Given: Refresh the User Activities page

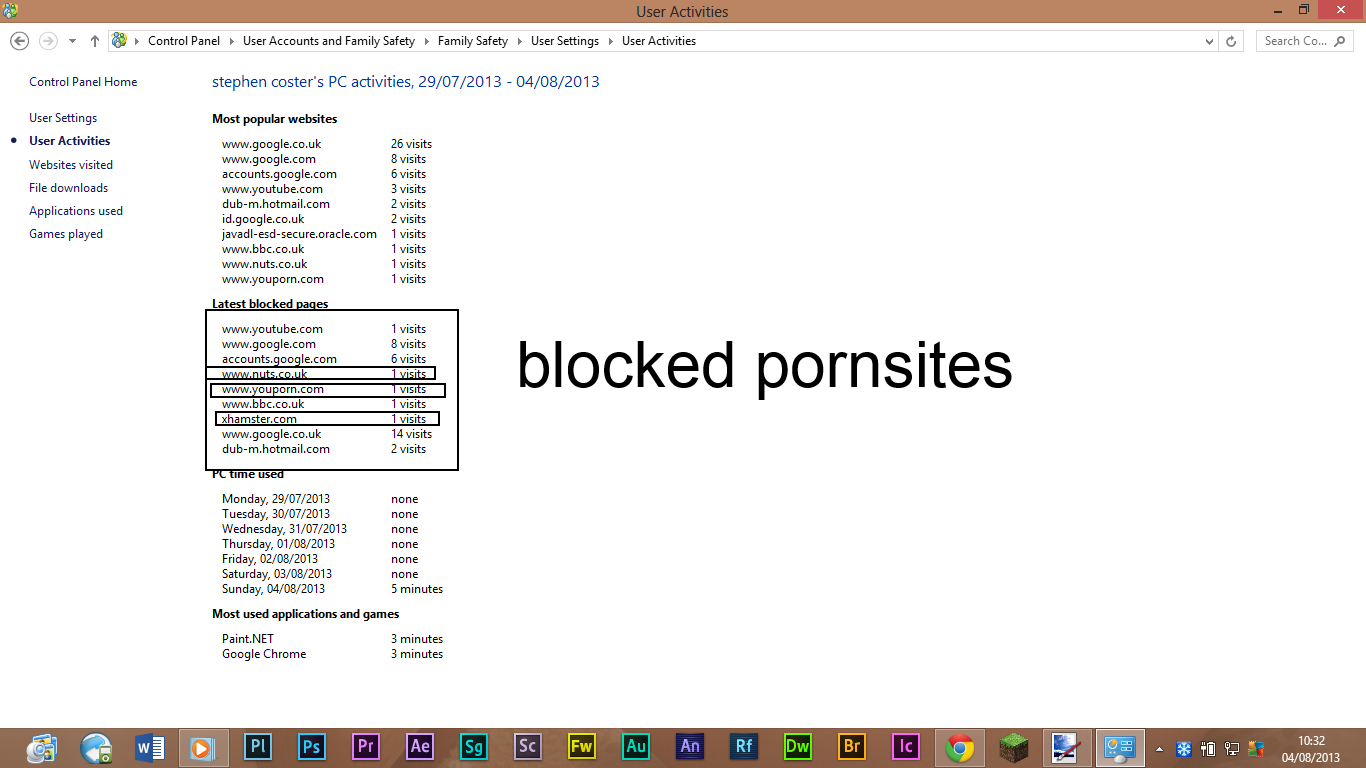Looking at the screenshot, I should pos(1231,41).
